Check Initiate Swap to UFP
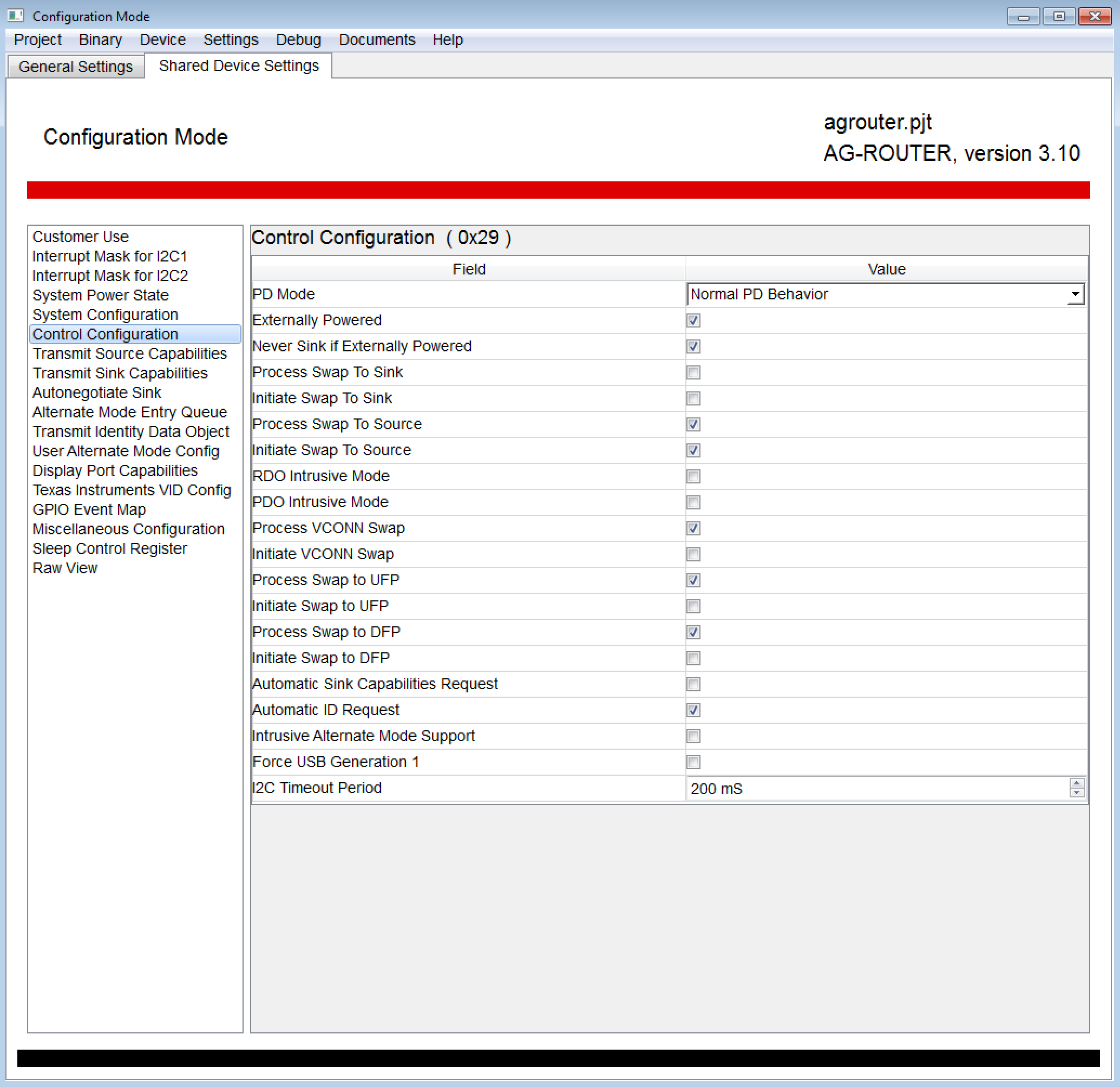 click(694, 606)
